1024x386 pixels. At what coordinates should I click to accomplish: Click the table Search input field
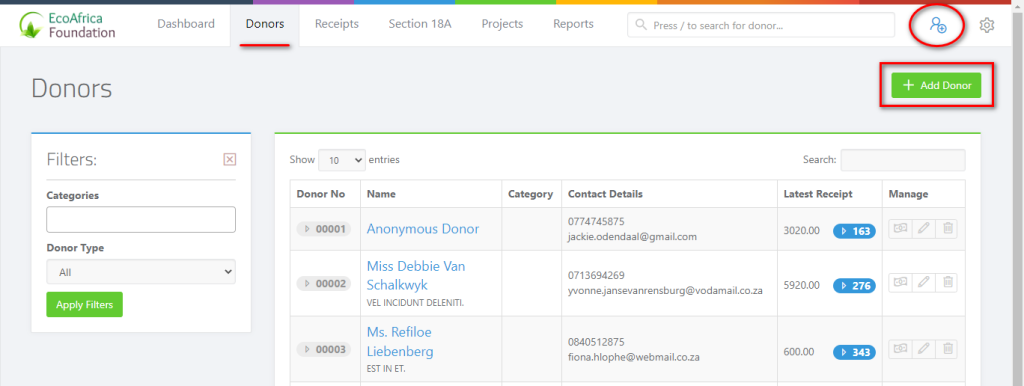click(x=903, y=160)
